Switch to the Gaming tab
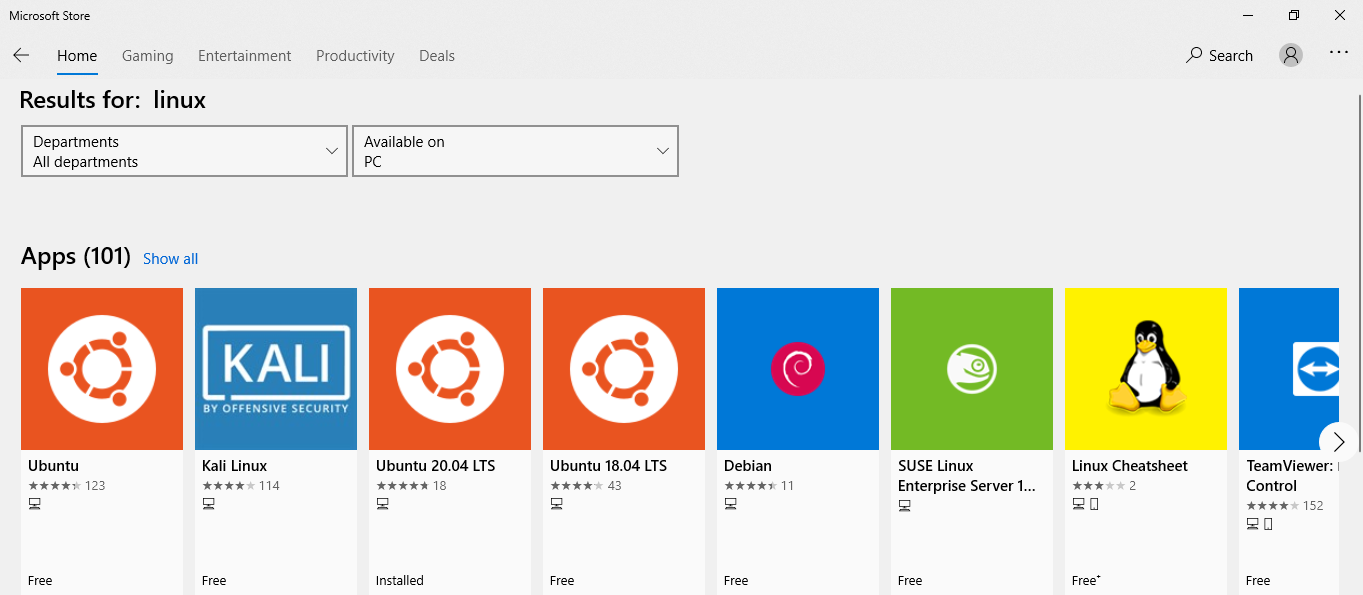The image size is (1363, 595). (148, 56)
